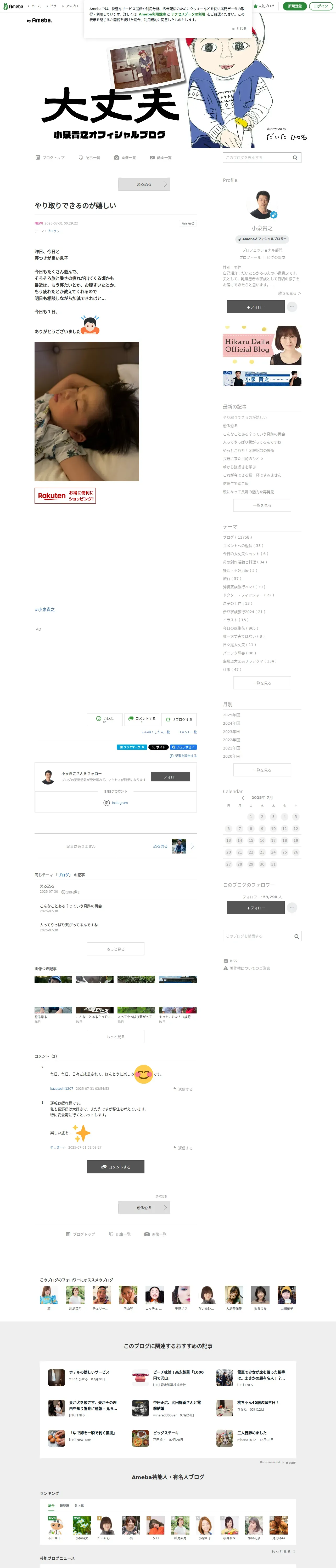This screenshot has height=1568, width=336.
Task: Click the いいね like button
Action: click(104, 719)
